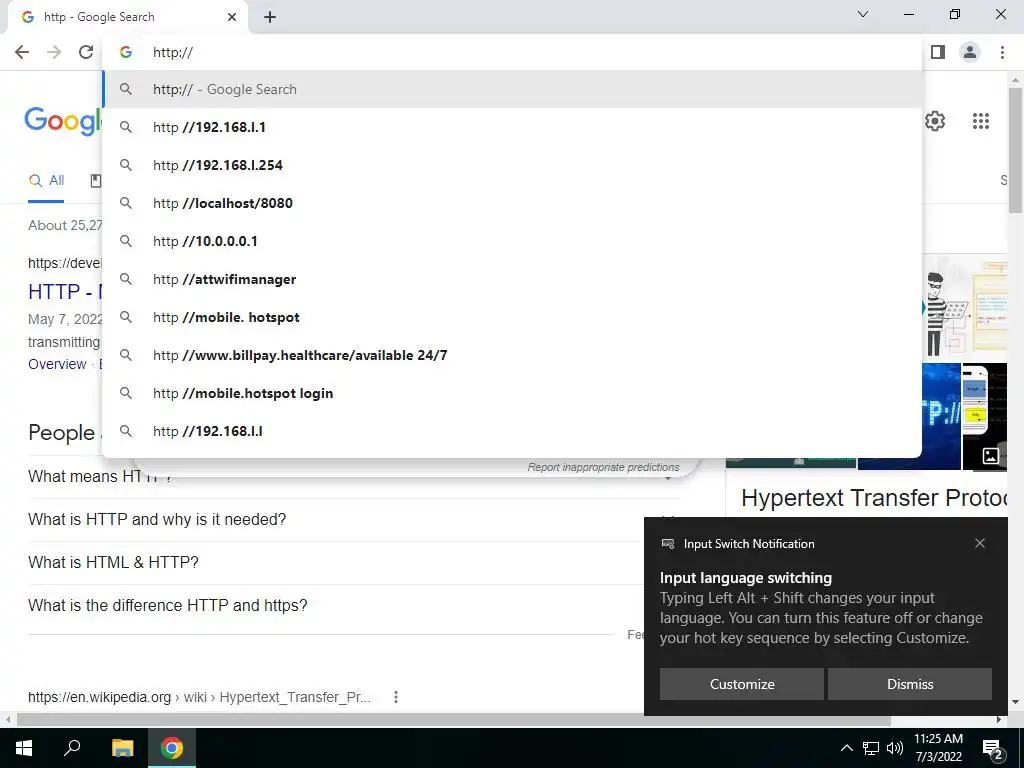
Task: Show hidden system tray icons
Action: 846,748
